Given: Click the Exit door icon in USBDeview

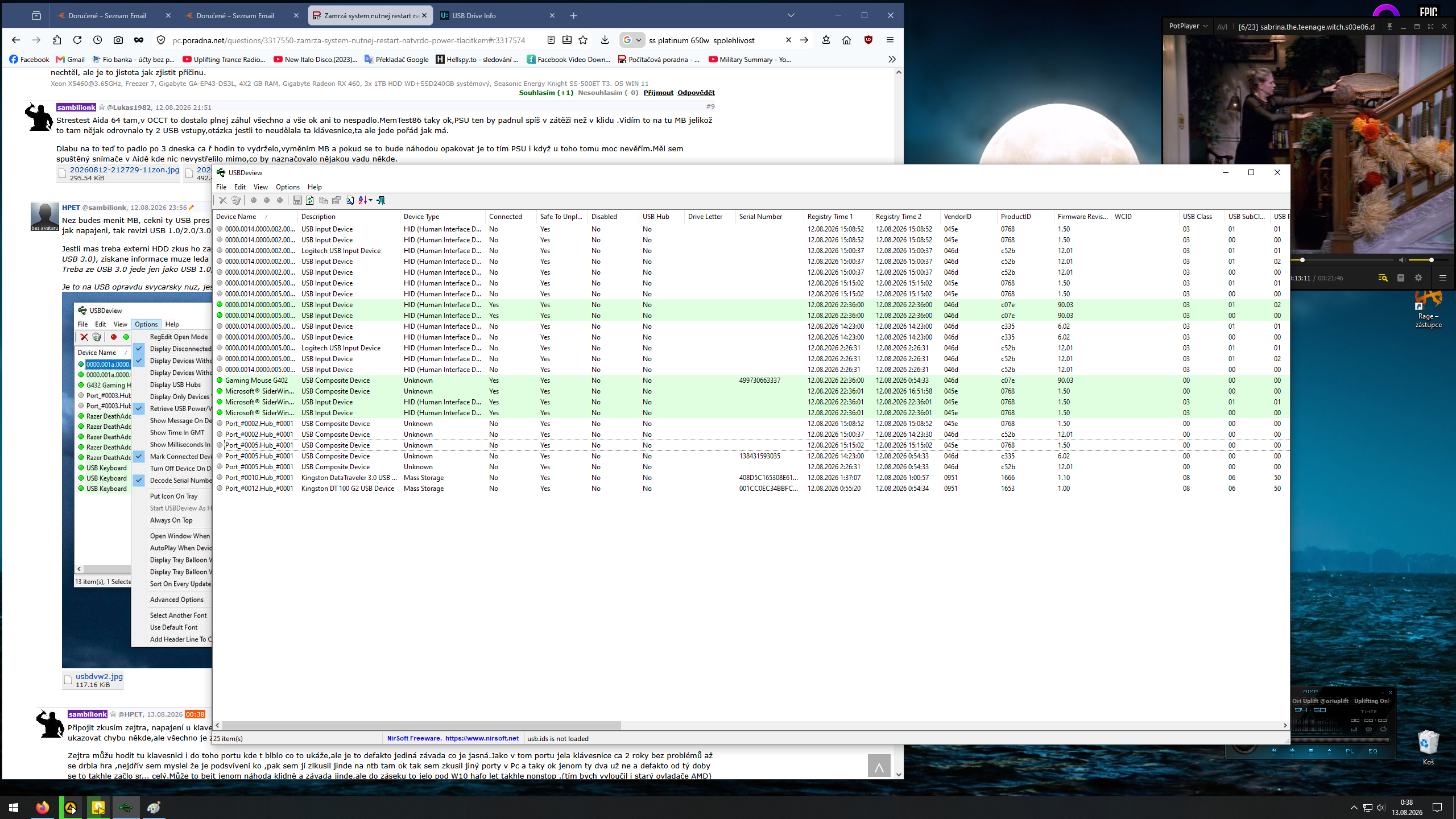Looking at the screenshot, I should (x=380, y=200).
